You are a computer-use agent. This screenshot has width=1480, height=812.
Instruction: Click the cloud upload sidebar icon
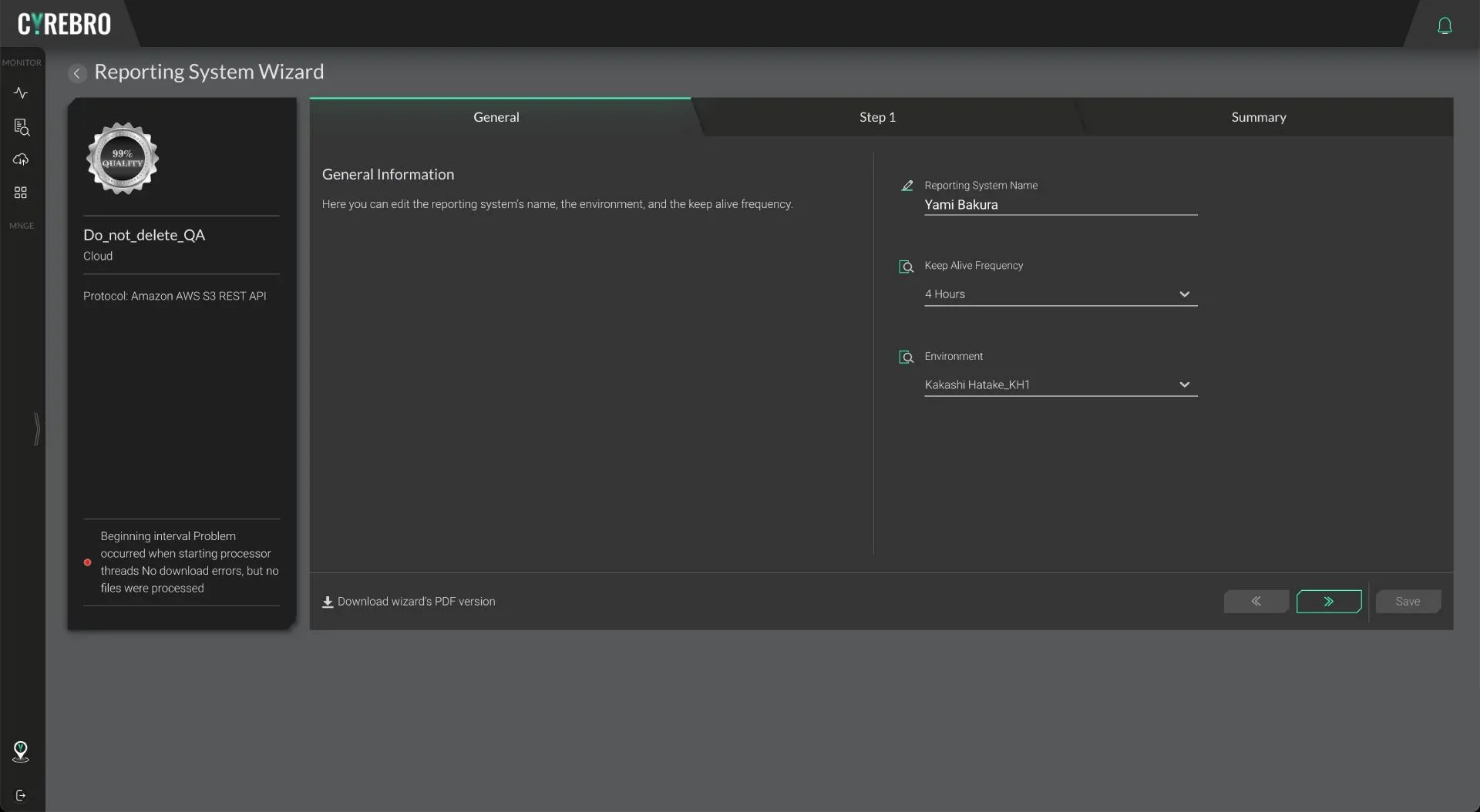(x=21, y=159)
